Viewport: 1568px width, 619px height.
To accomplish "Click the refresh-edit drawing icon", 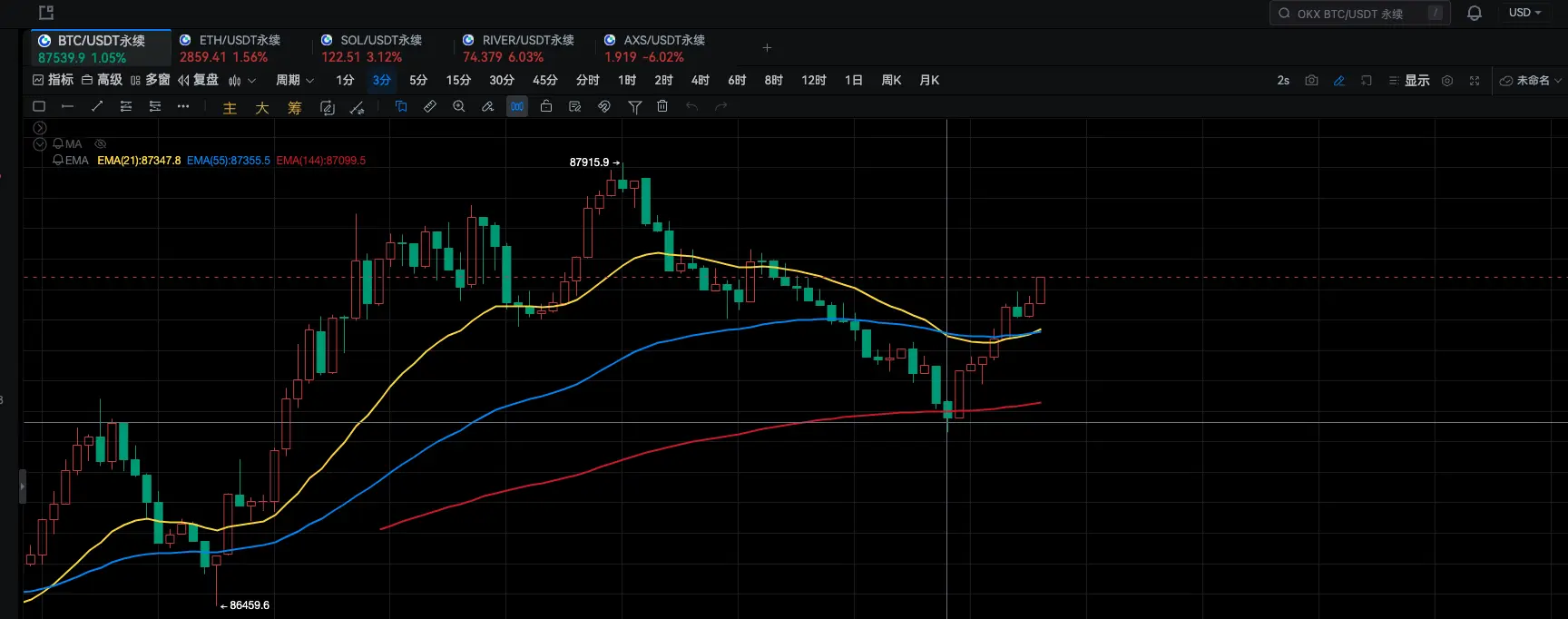I will coord(328,108).
